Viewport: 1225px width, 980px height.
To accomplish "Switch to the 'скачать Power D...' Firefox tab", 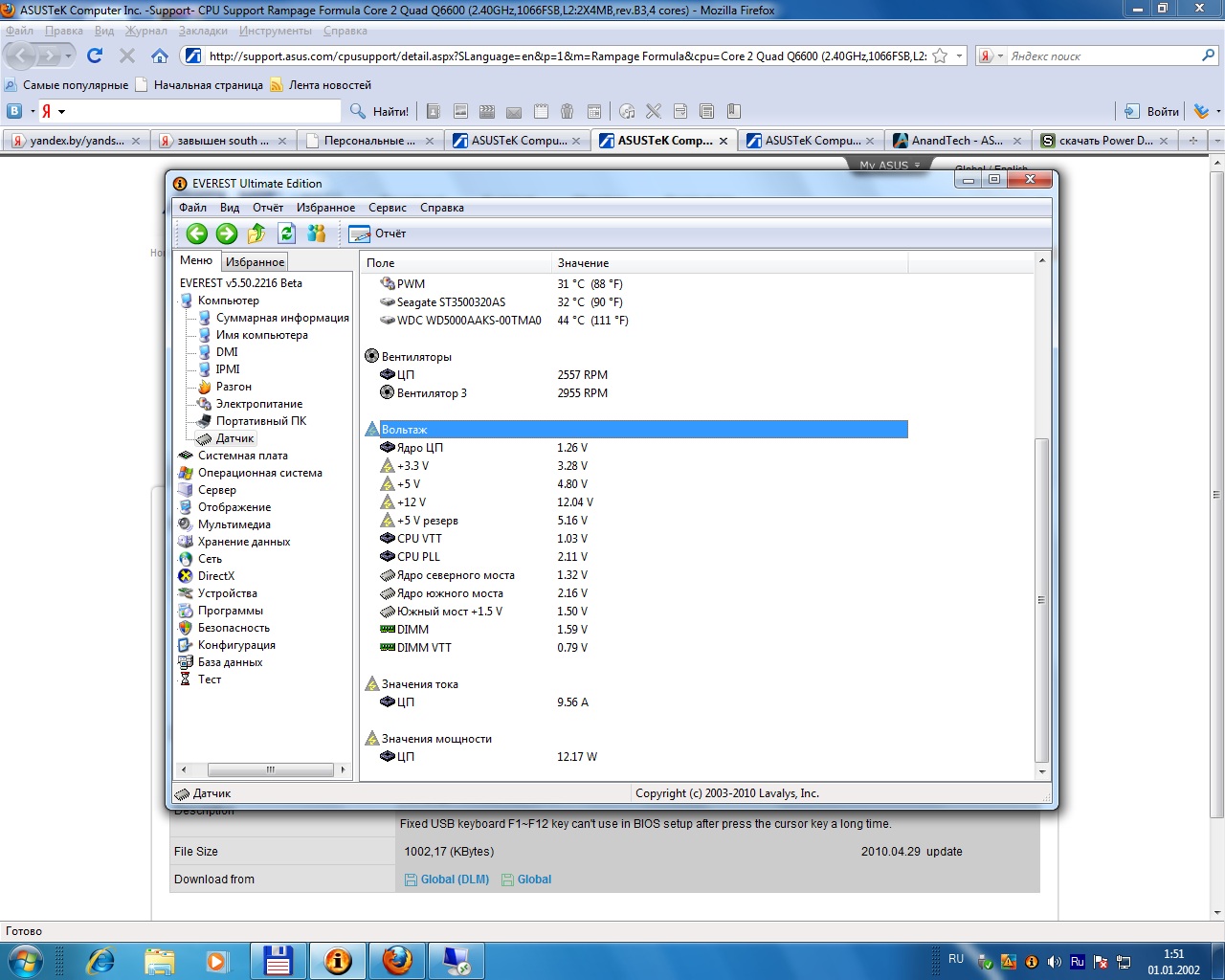I will click(x=1104, y=141).
